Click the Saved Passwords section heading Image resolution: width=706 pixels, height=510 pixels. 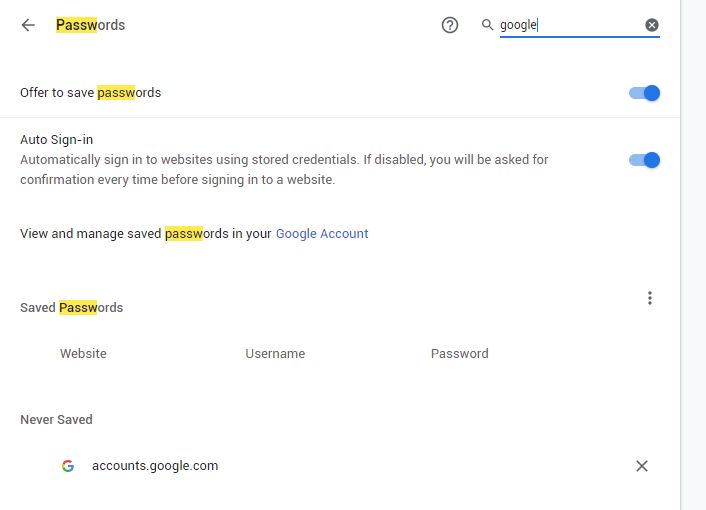(x=72, y=307)
